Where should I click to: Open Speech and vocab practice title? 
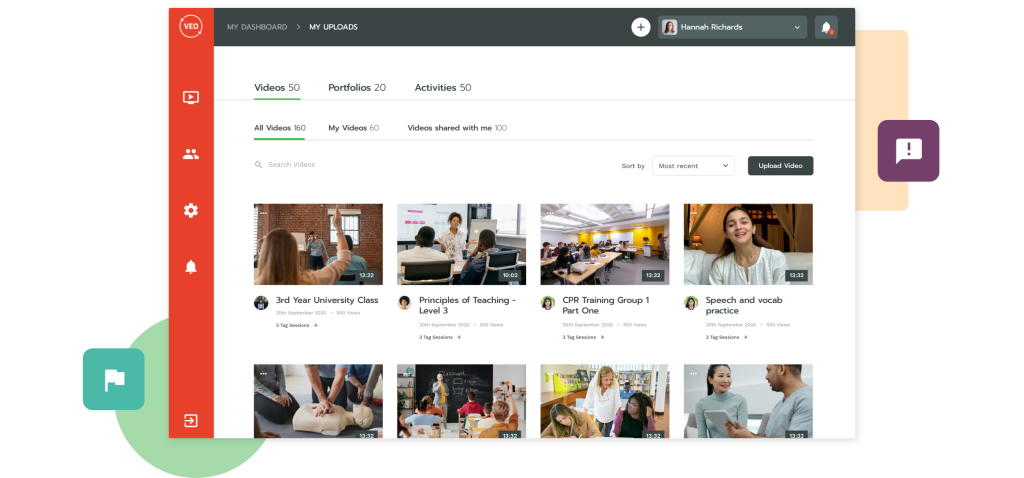tap(744, 306)
